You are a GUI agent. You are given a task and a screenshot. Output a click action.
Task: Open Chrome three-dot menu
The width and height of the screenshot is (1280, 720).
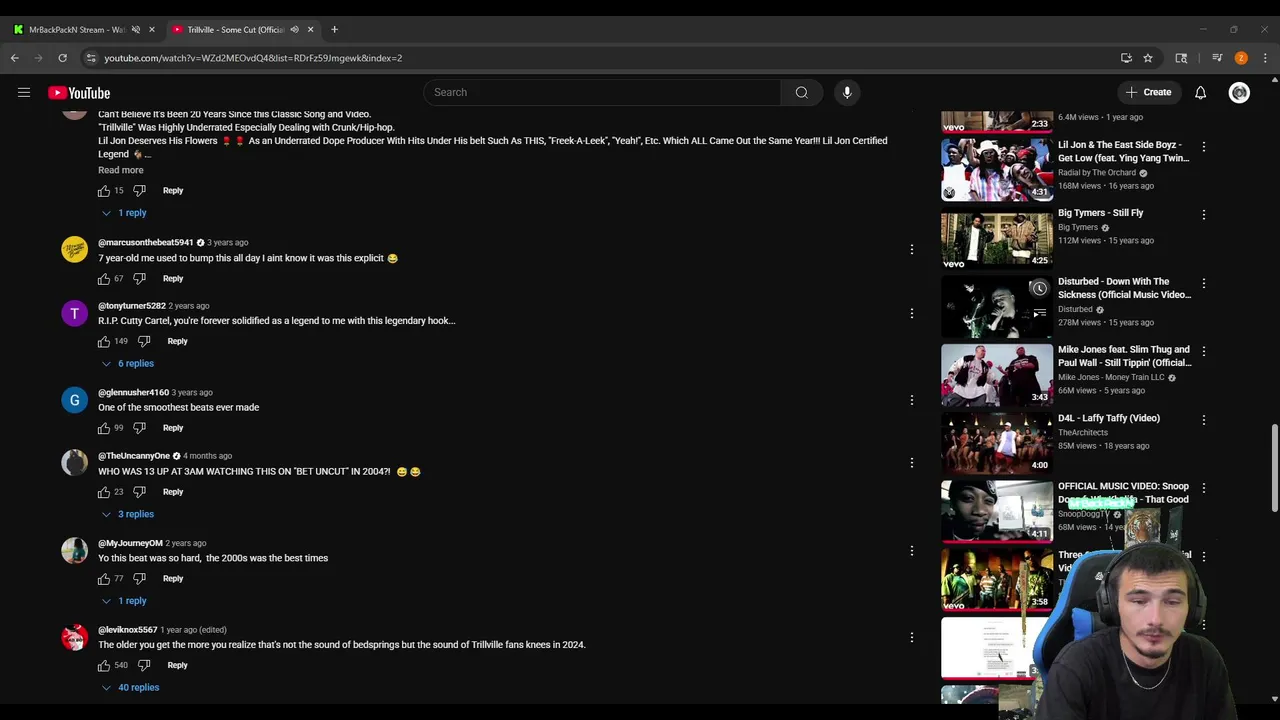(1265, 58)
